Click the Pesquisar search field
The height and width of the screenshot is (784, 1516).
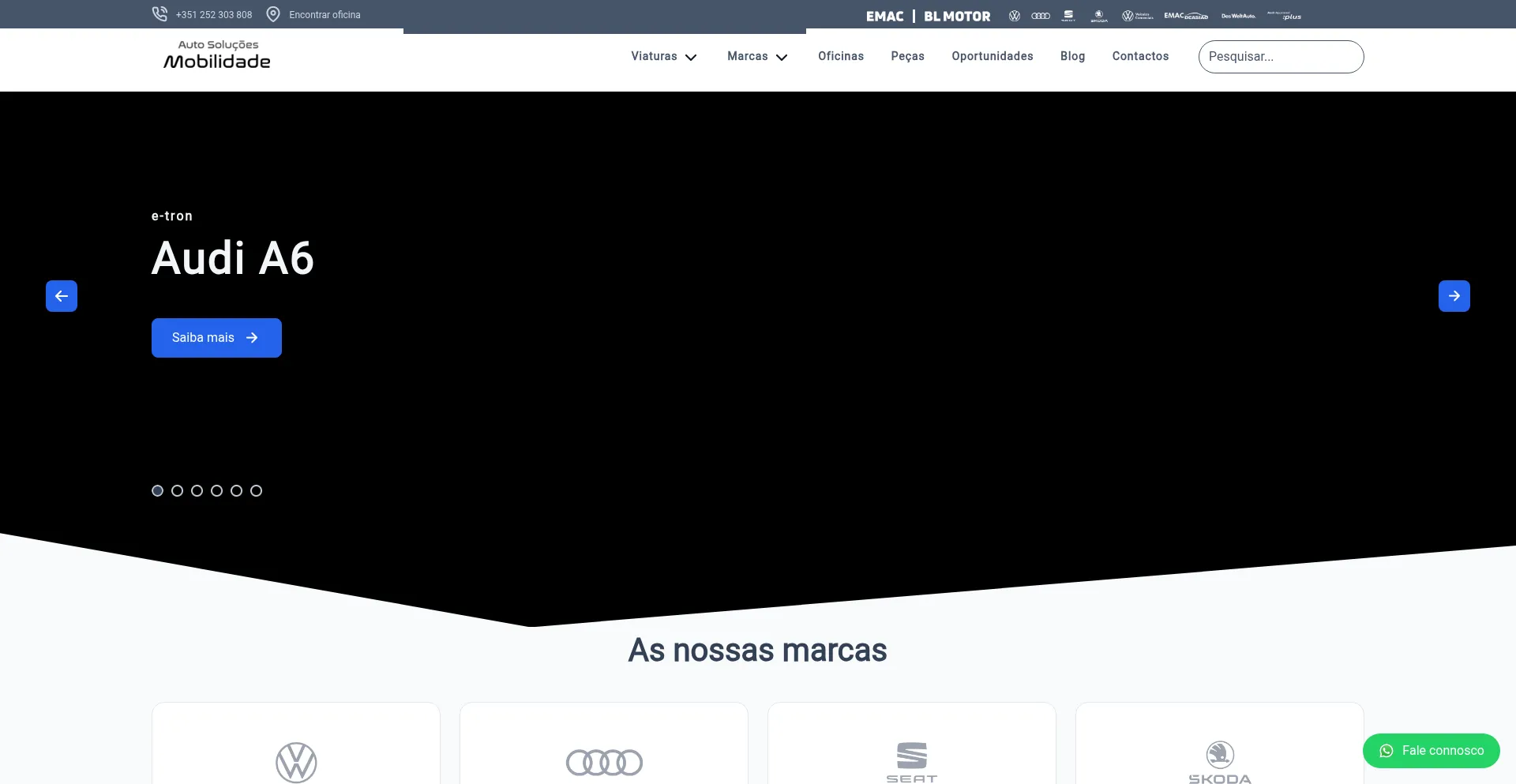[x=1281, y=57]
